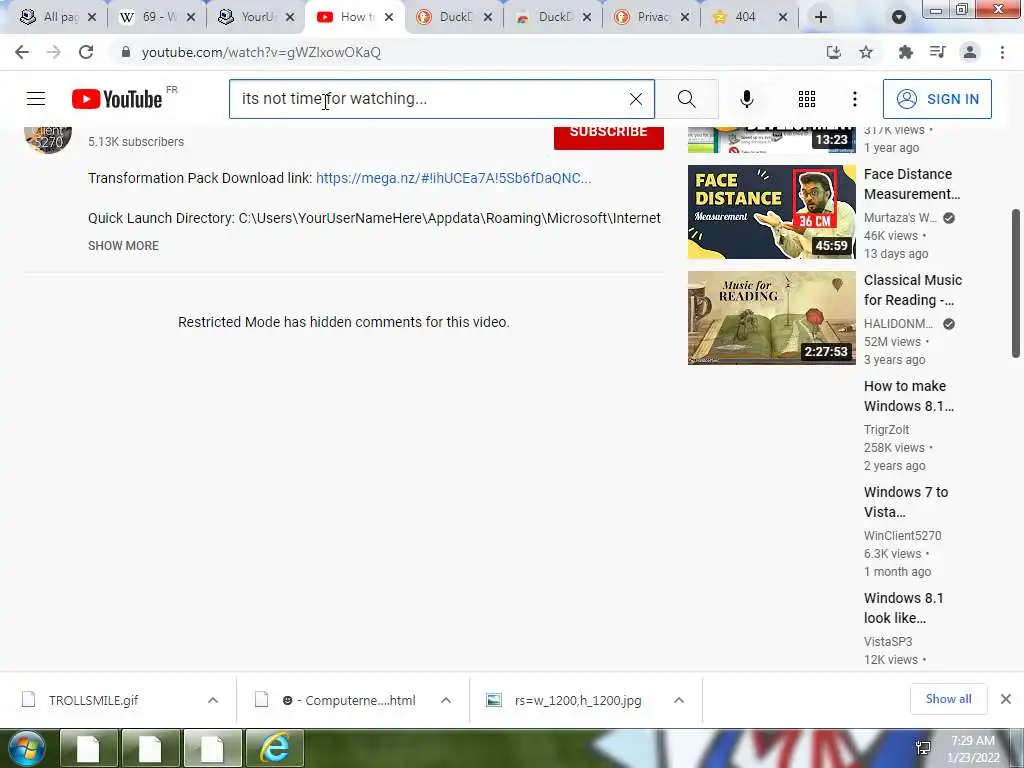
Task: Switch to the Privac tab
Action: (x=643, y=17)
